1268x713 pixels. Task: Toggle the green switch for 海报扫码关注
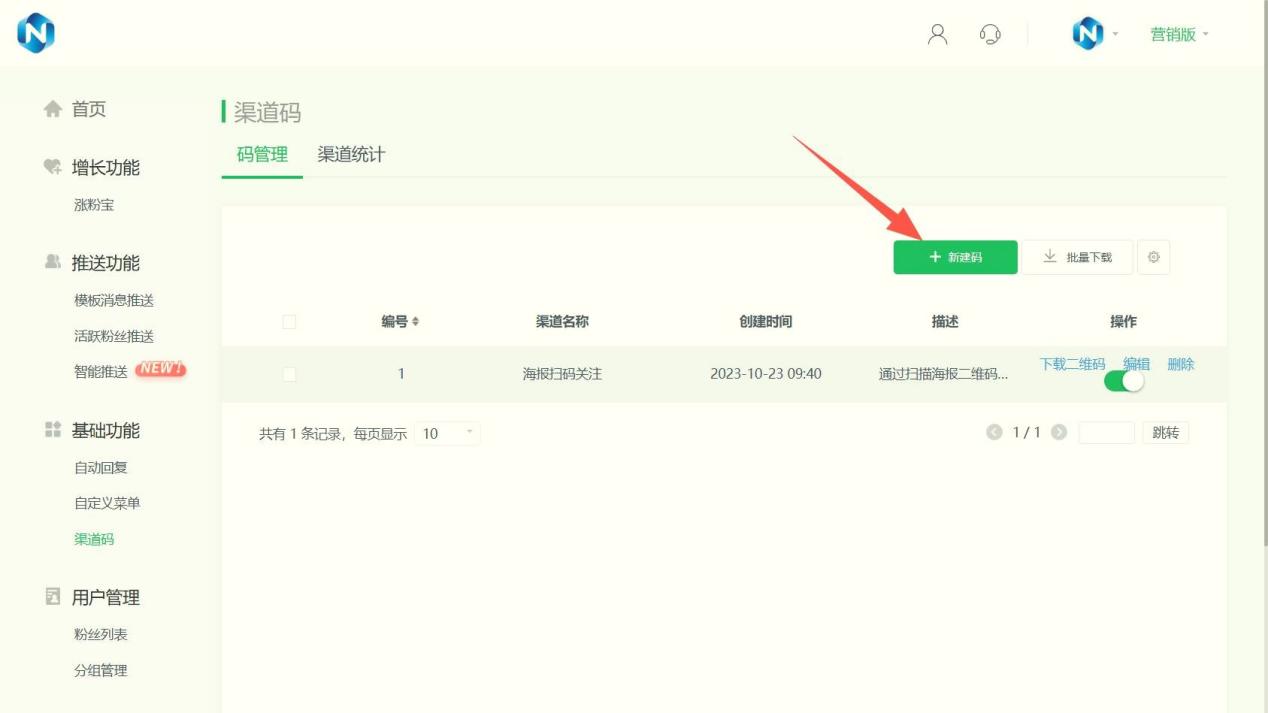[1124, 381]
